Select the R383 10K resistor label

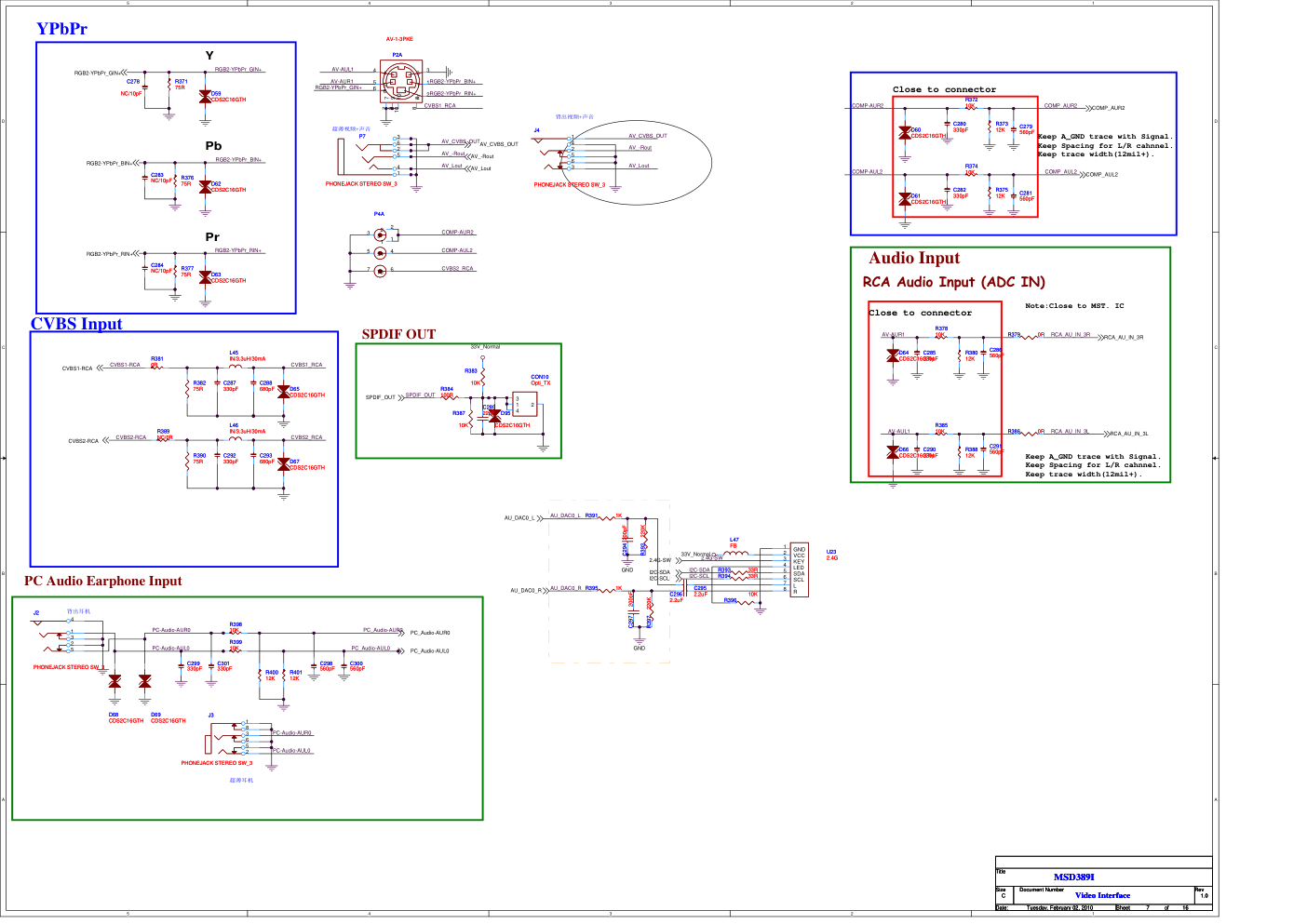472,377
